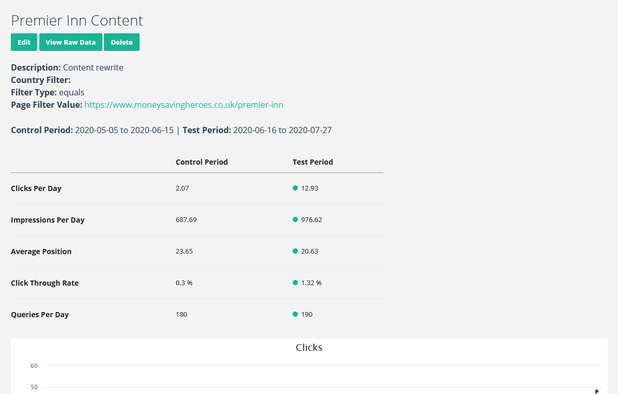The width and height of the screenshot is (618, 394).
Task: Click the control value 180
Action: point(182,314)
